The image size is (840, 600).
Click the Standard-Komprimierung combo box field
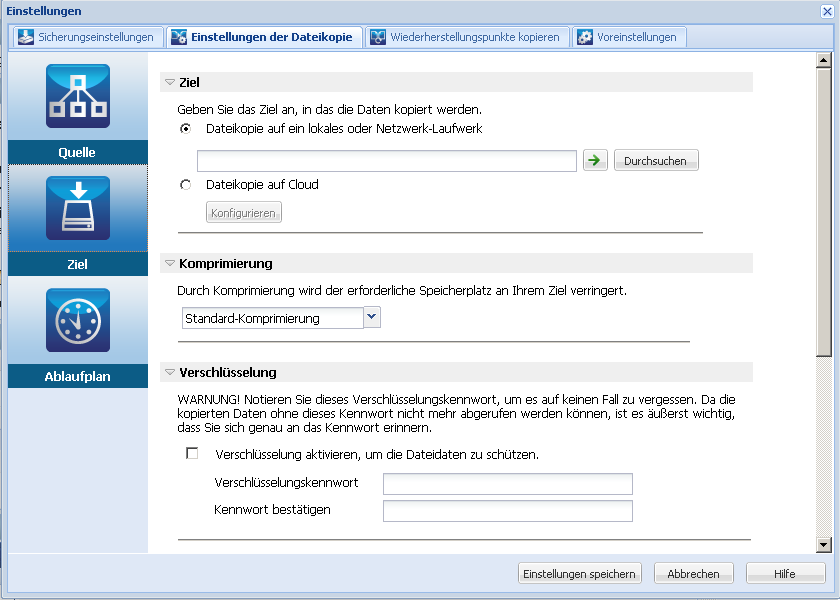[273, 318]
